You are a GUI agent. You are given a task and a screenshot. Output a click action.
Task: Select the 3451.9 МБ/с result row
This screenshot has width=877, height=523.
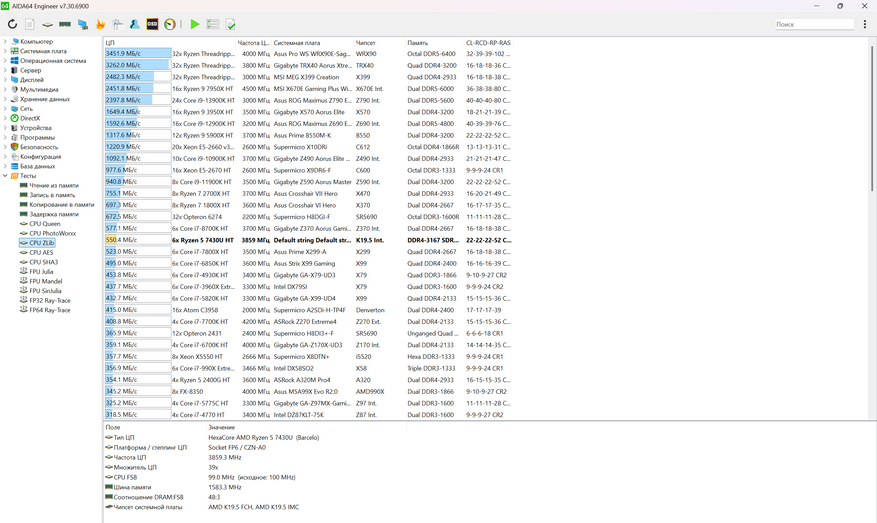tap(308, 54)
